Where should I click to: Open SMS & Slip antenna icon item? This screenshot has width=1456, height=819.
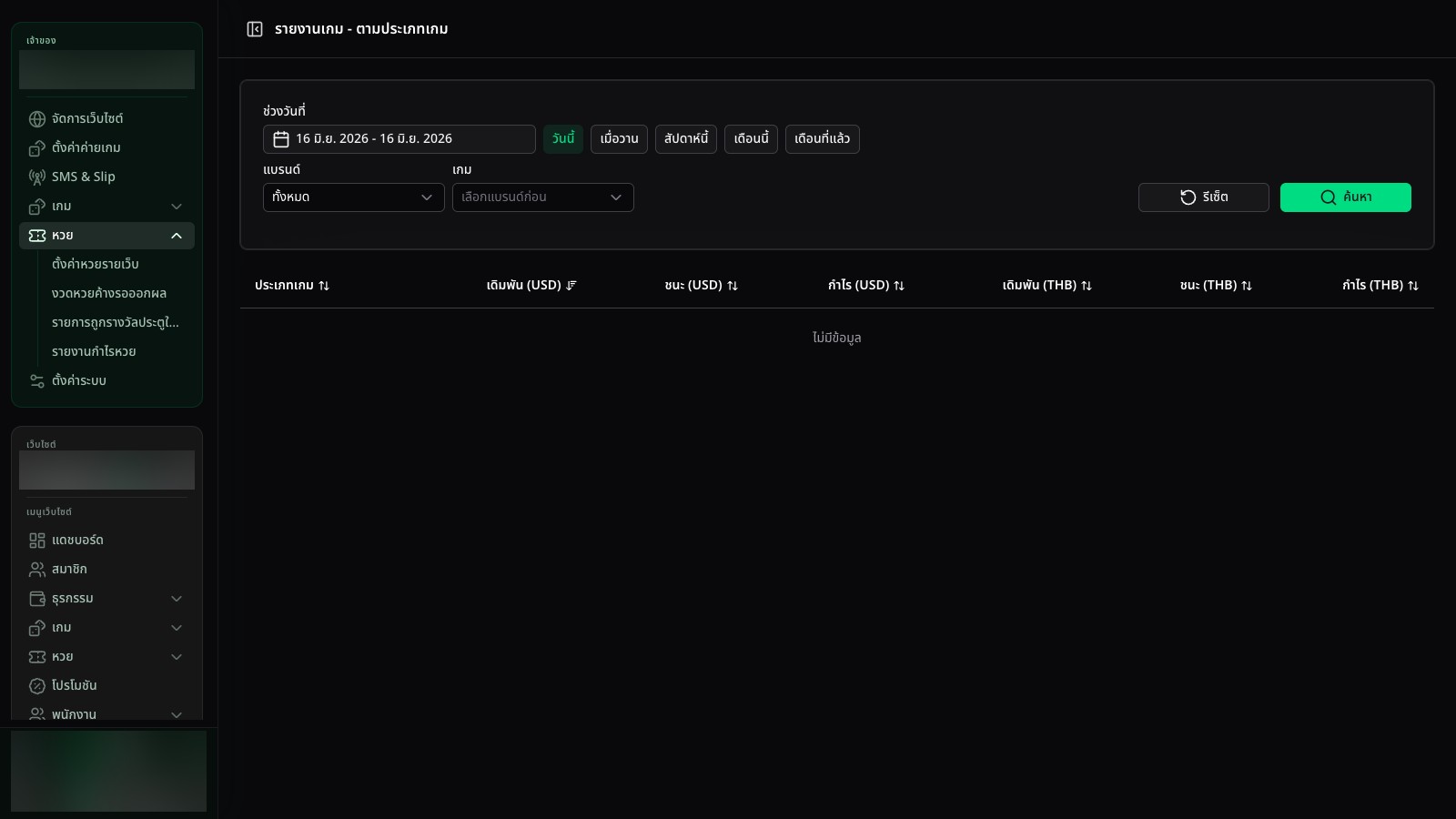pyautogui.click(x=37, y=177)
